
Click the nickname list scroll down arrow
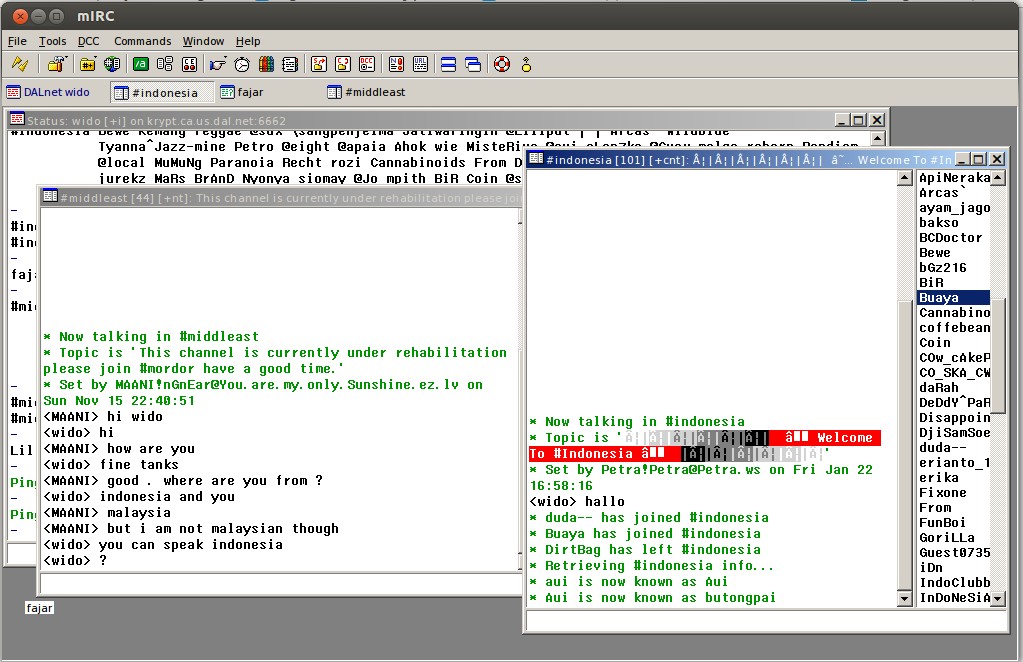(x=998, y=598)
